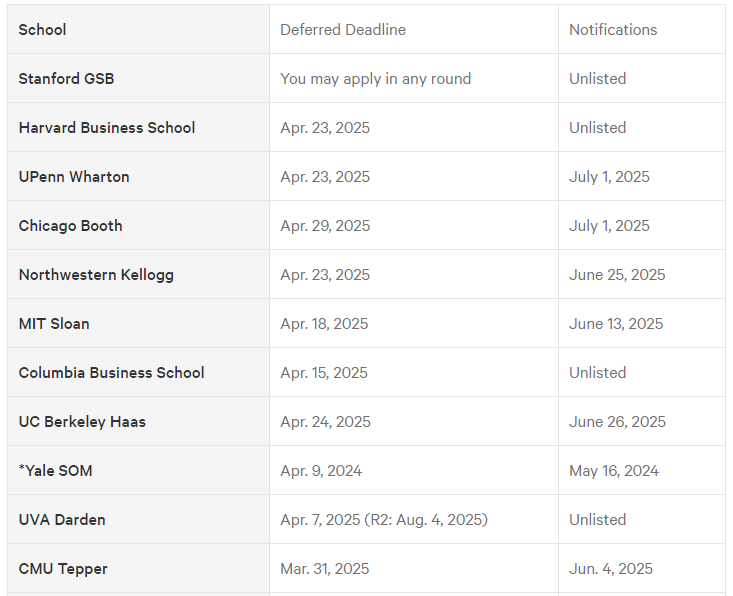This screenshot has height=596, width=733.
Task: Click the *Yale SOM row label
Action: [55, 471]
